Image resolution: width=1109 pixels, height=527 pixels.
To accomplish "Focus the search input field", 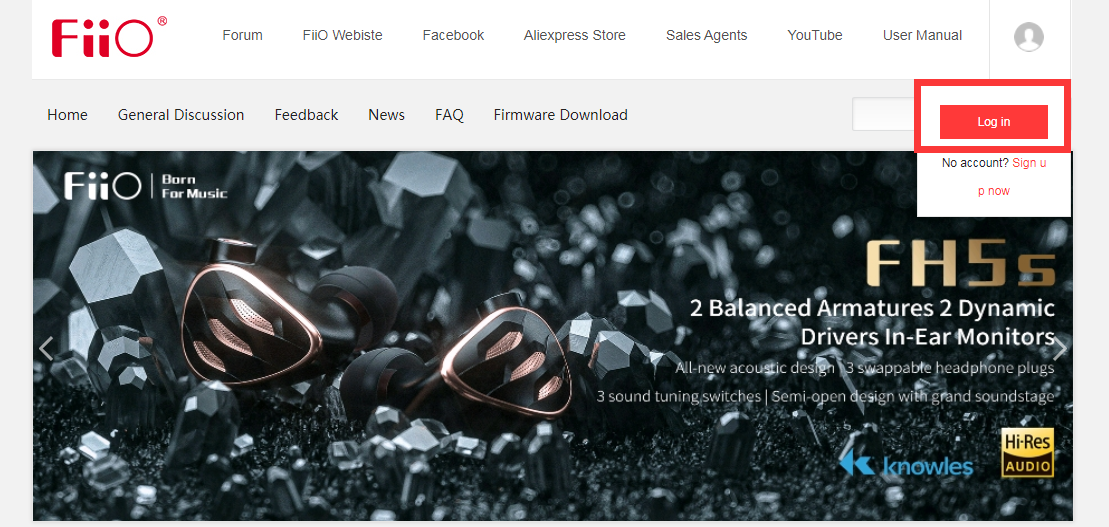I will coord(883,115).
